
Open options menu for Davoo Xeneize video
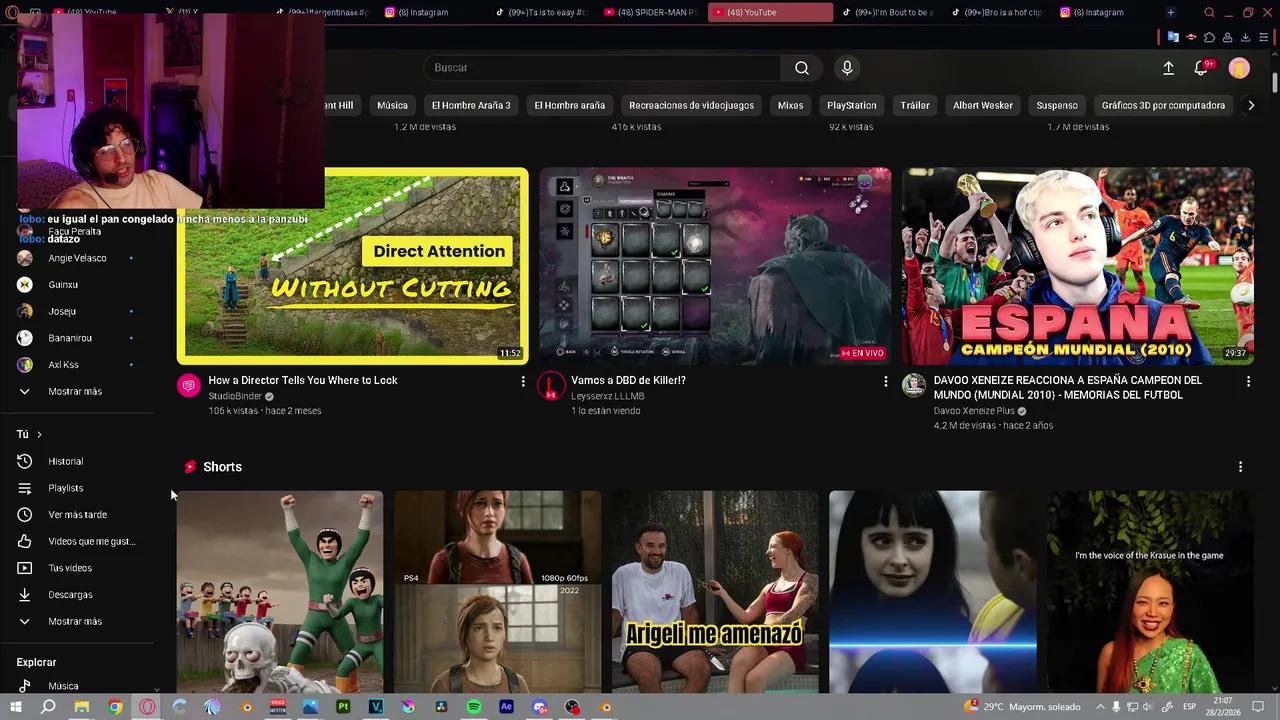point(1248,381)
